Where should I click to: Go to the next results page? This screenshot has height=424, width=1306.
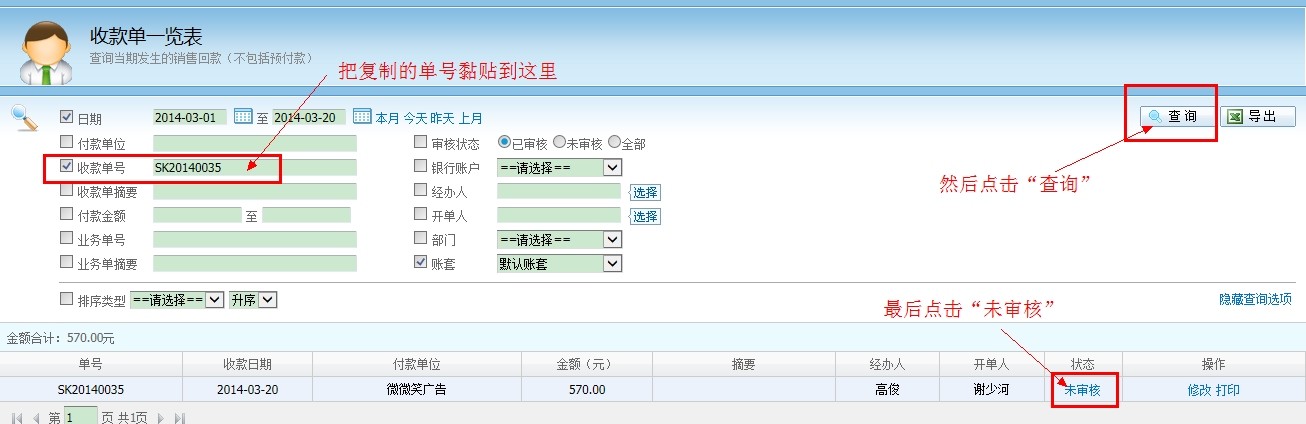160,417
